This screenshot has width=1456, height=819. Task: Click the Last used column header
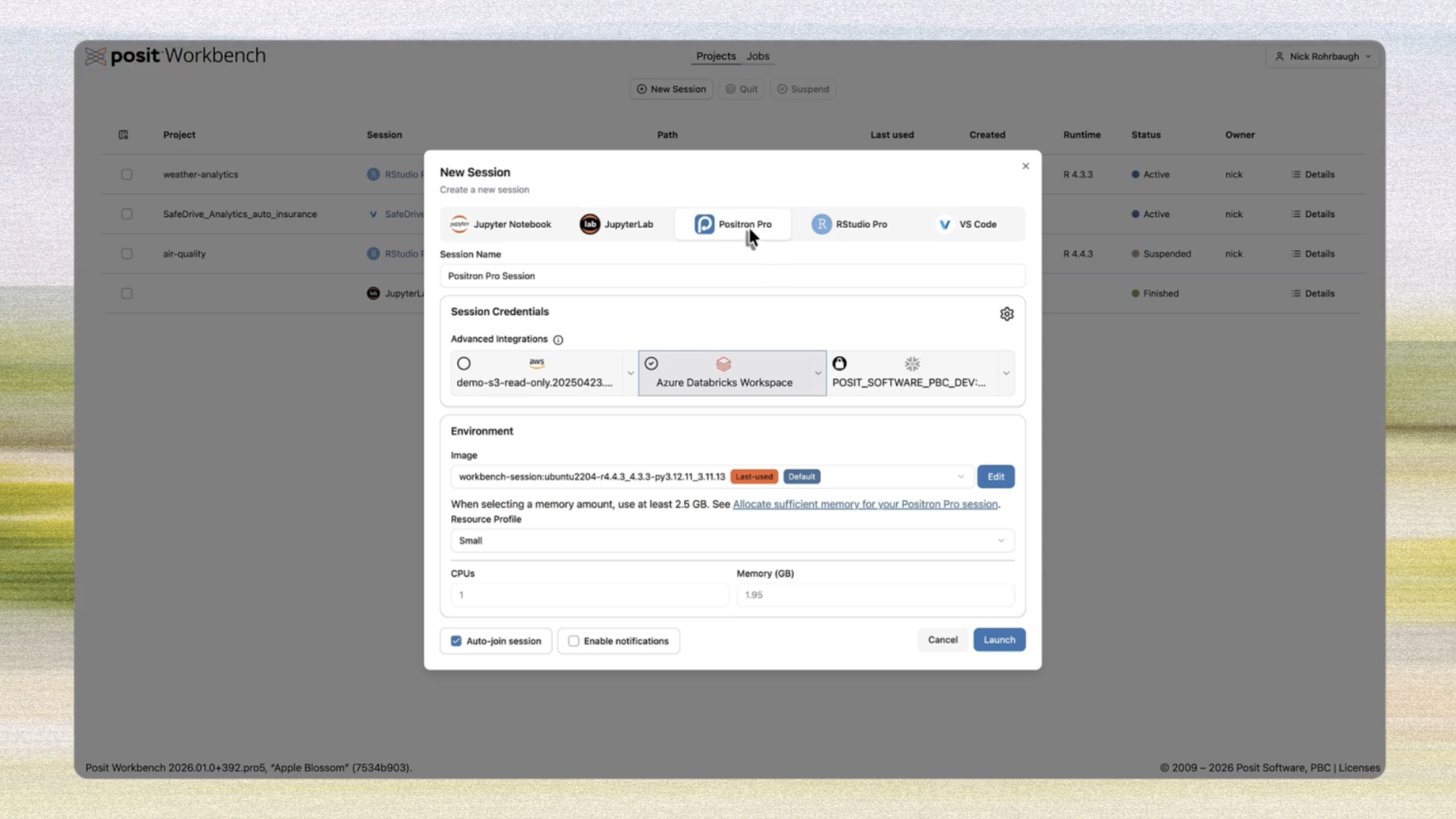click(x=892, y=134)
